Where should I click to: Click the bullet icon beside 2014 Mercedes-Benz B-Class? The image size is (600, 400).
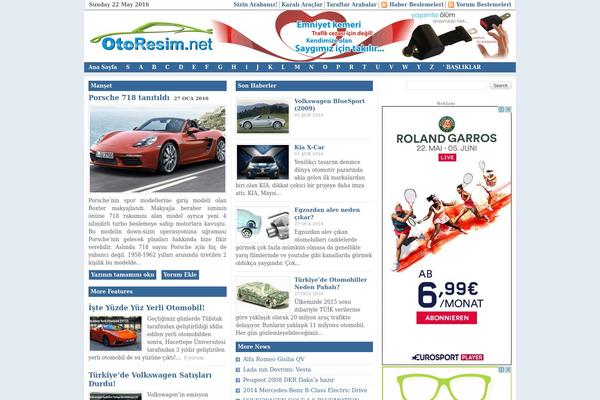(x=238, y=390)
